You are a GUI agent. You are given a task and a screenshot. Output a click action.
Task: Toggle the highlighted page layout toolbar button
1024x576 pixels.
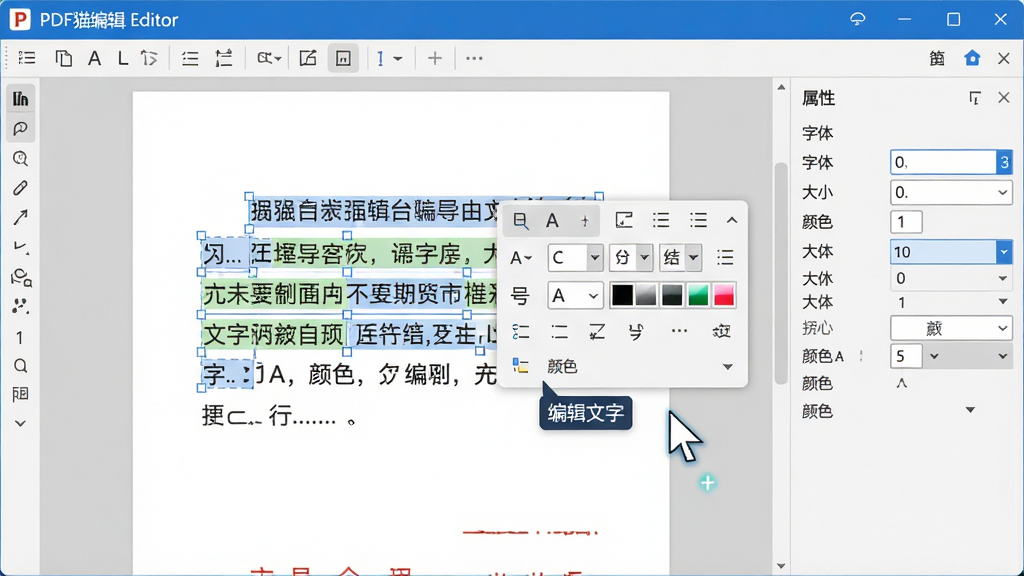[x=343, y=58]
